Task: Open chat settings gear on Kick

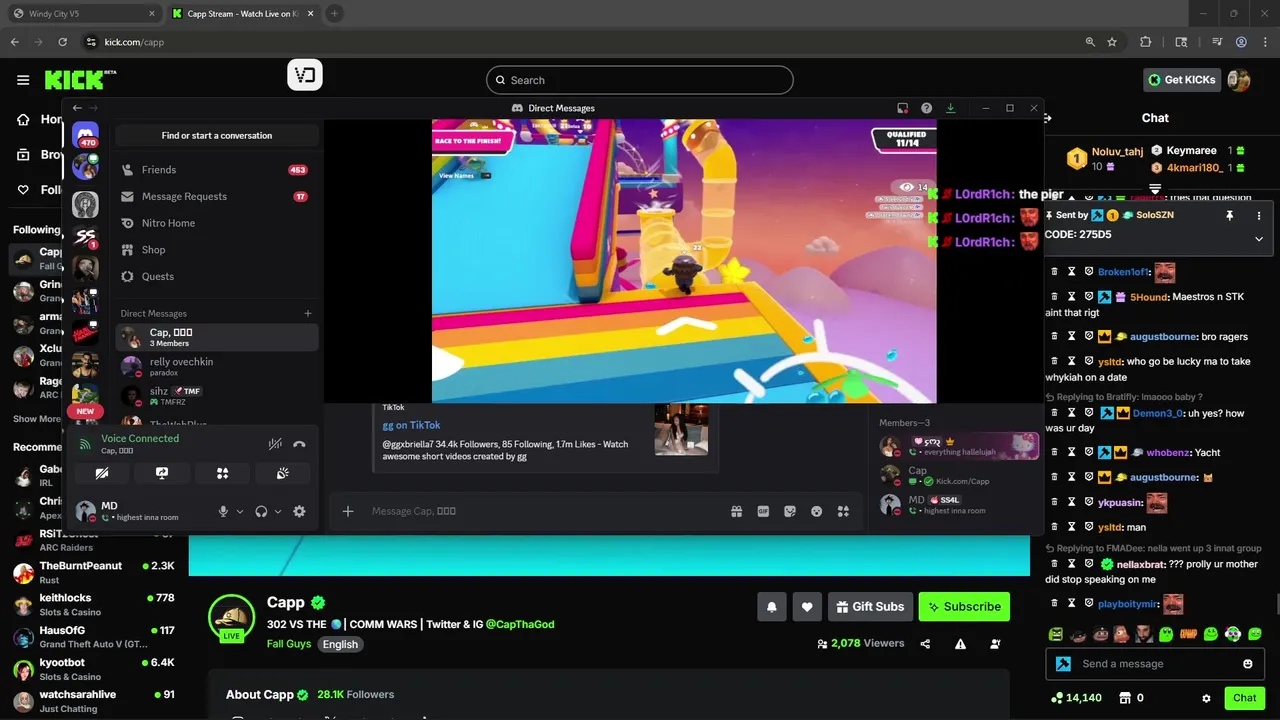Action: (x=1206, y=698)
